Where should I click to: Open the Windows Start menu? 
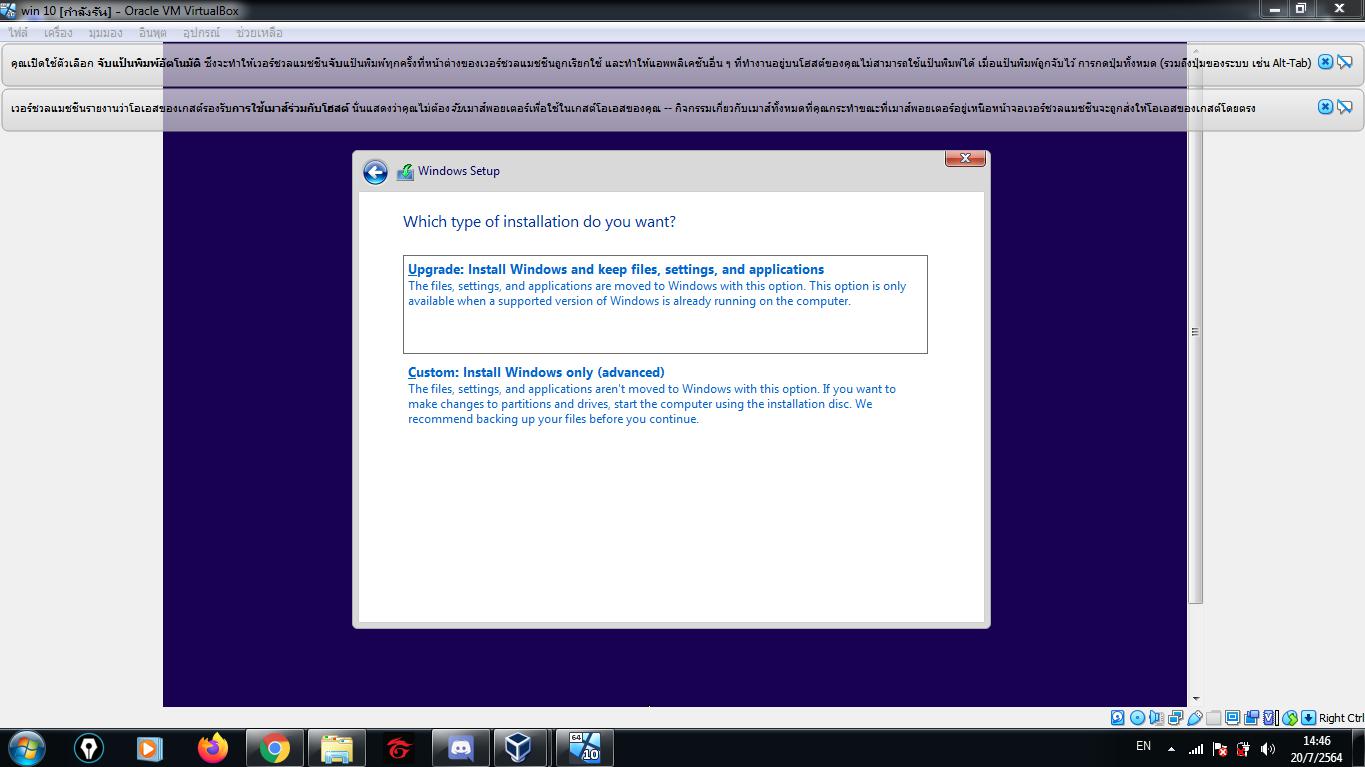point(26,748)
